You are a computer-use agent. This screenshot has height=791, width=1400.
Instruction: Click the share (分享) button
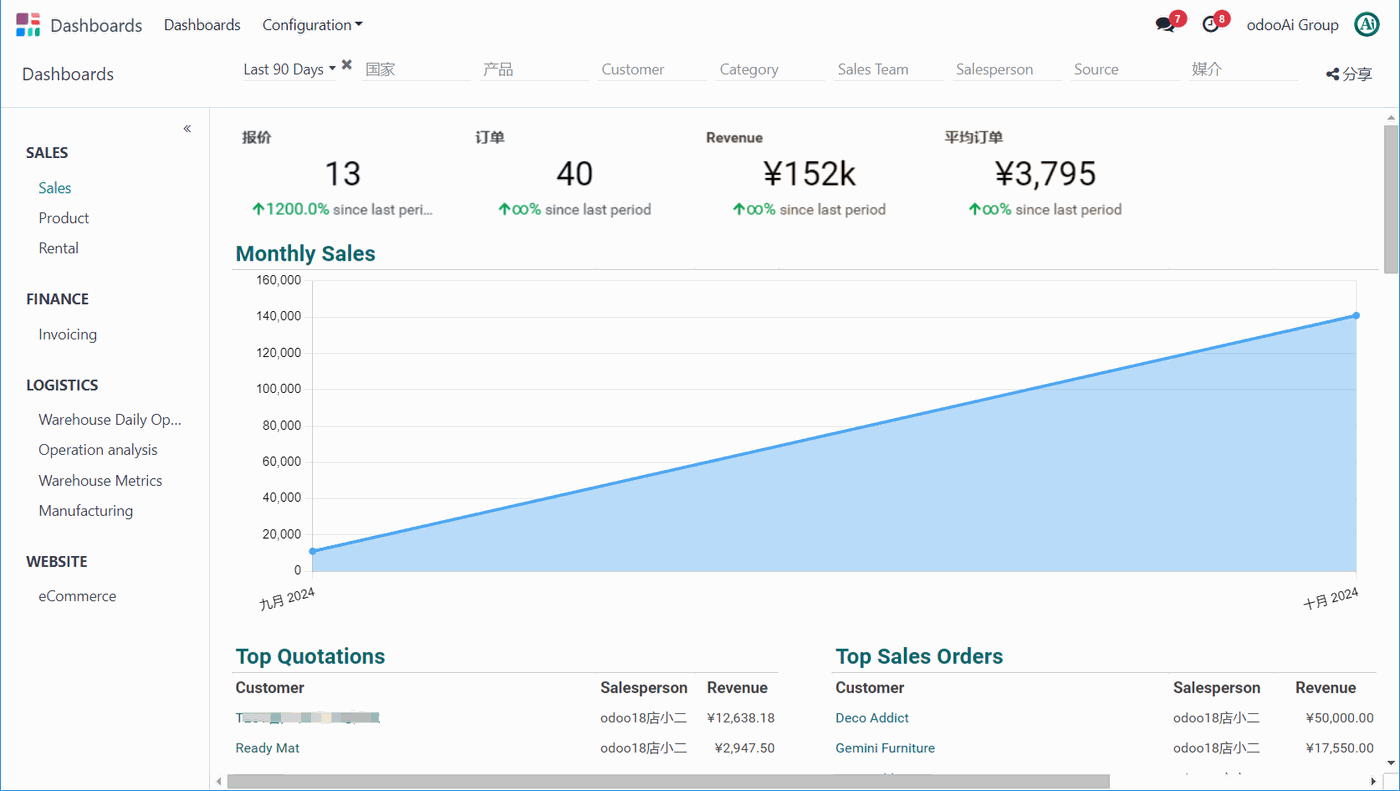click(x=1349, y=74)
